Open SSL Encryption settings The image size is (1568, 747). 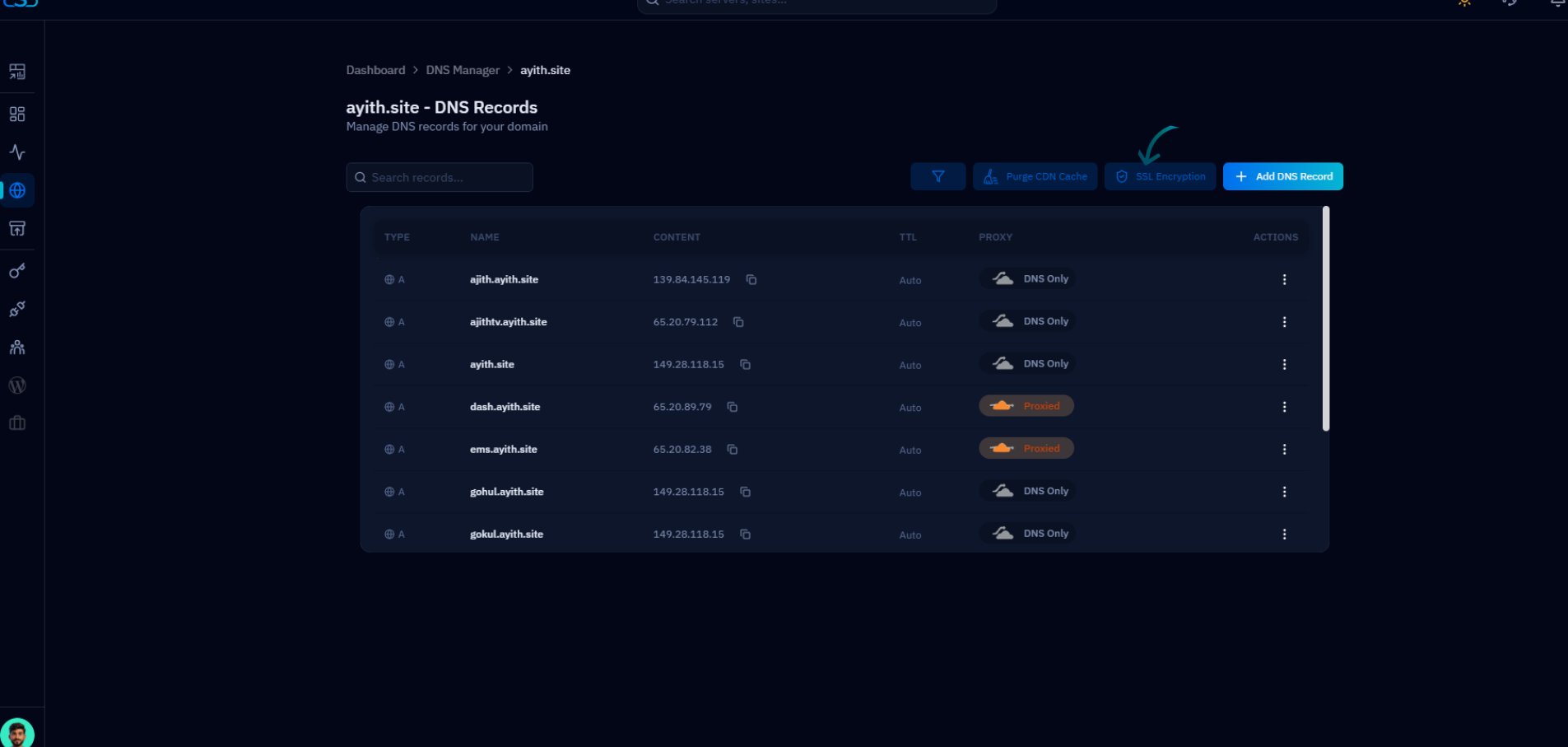(1160, 176)
